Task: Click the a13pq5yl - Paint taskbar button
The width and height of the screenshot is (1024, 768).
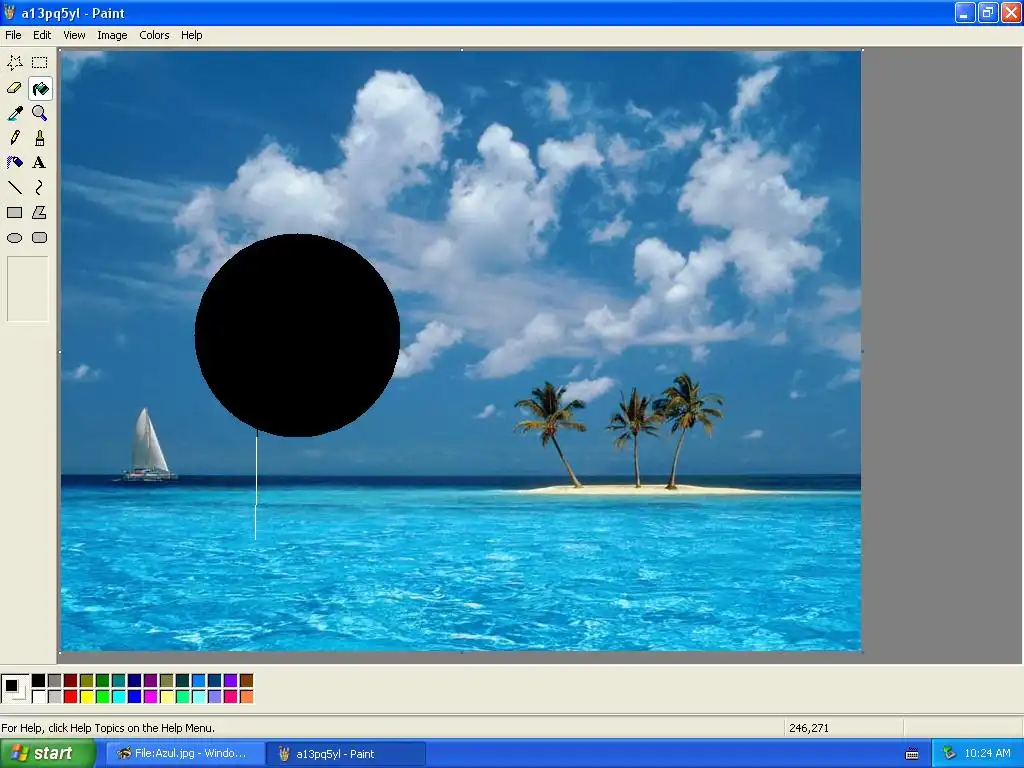Action: click(x=345, y=754)
